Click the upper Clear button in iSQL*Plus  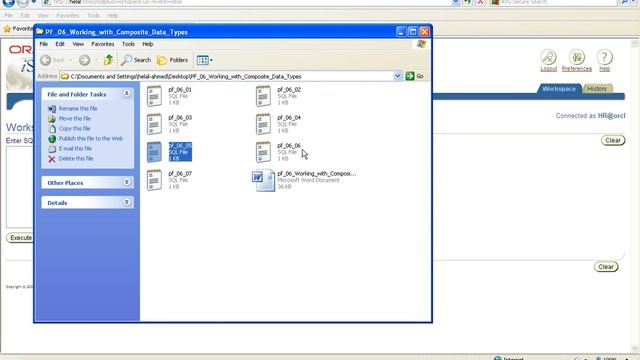613,140
